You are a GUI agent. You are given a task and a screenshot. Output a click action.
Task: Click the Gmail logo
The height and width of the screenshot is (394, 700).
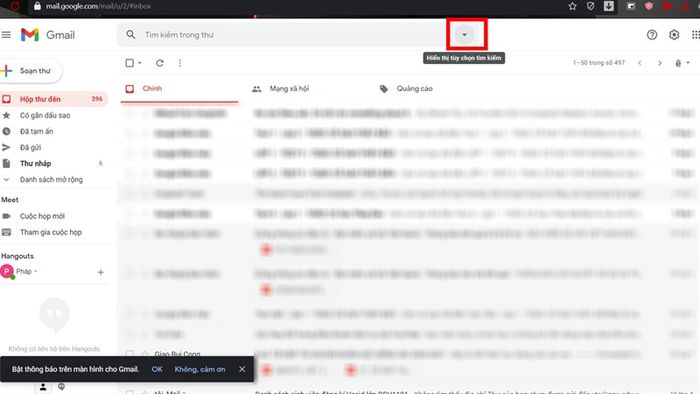47,35
